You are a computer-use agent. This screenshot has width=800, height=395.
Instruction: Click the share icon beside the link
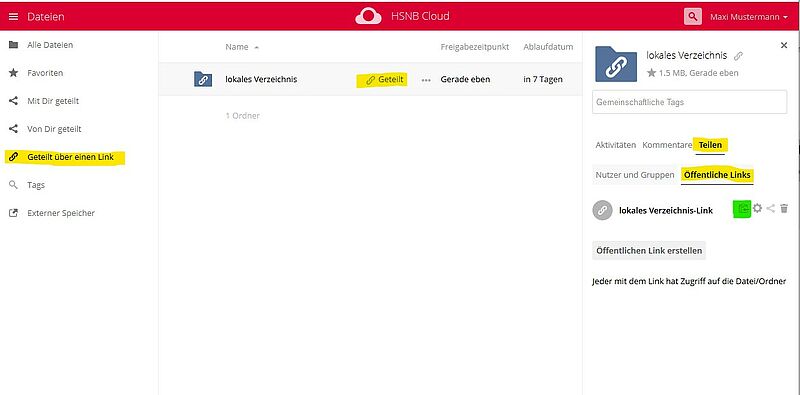click(x=771, y=208)
